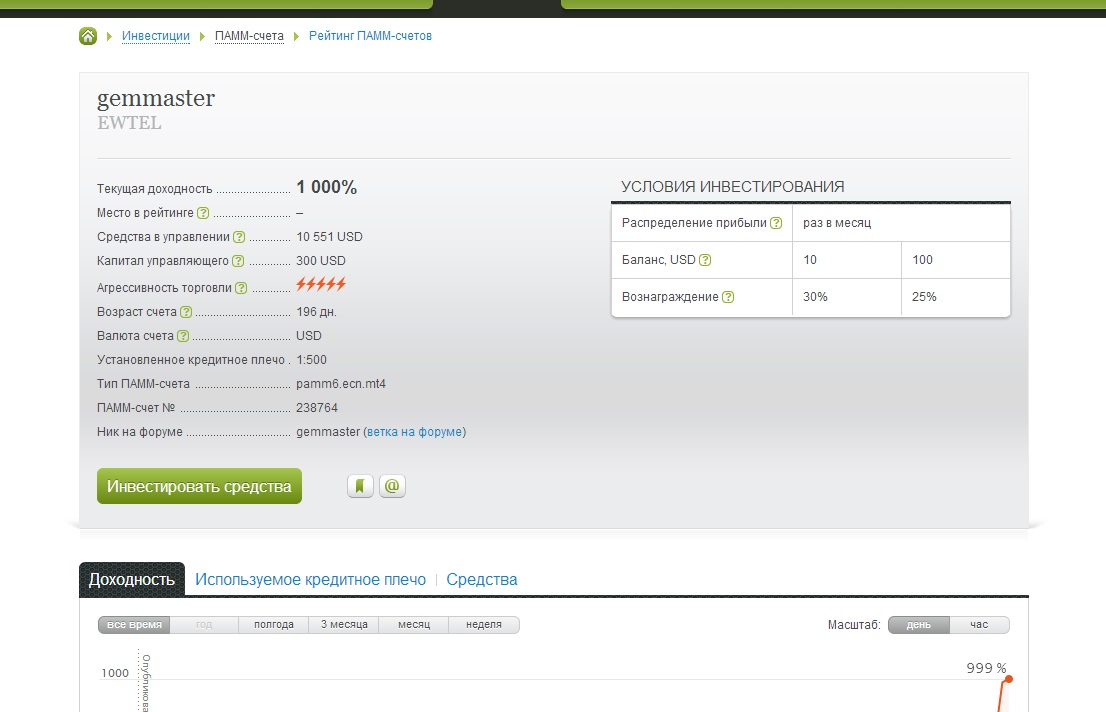This screenshot has height=712, width=1106.
Task: Open Рейтинг ПАММ-счетов breadcrumb link
Action: click(x=370, y=36)
